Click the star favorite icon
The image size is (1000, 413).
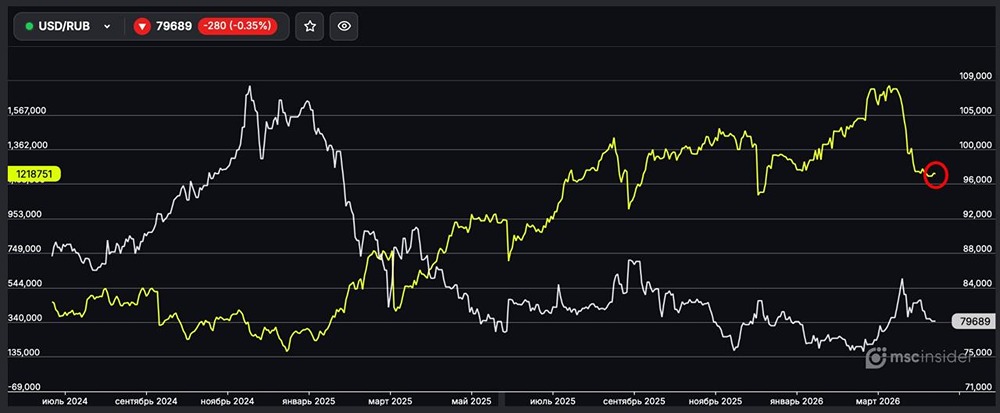pyautogui.click(x=310, y=26)
